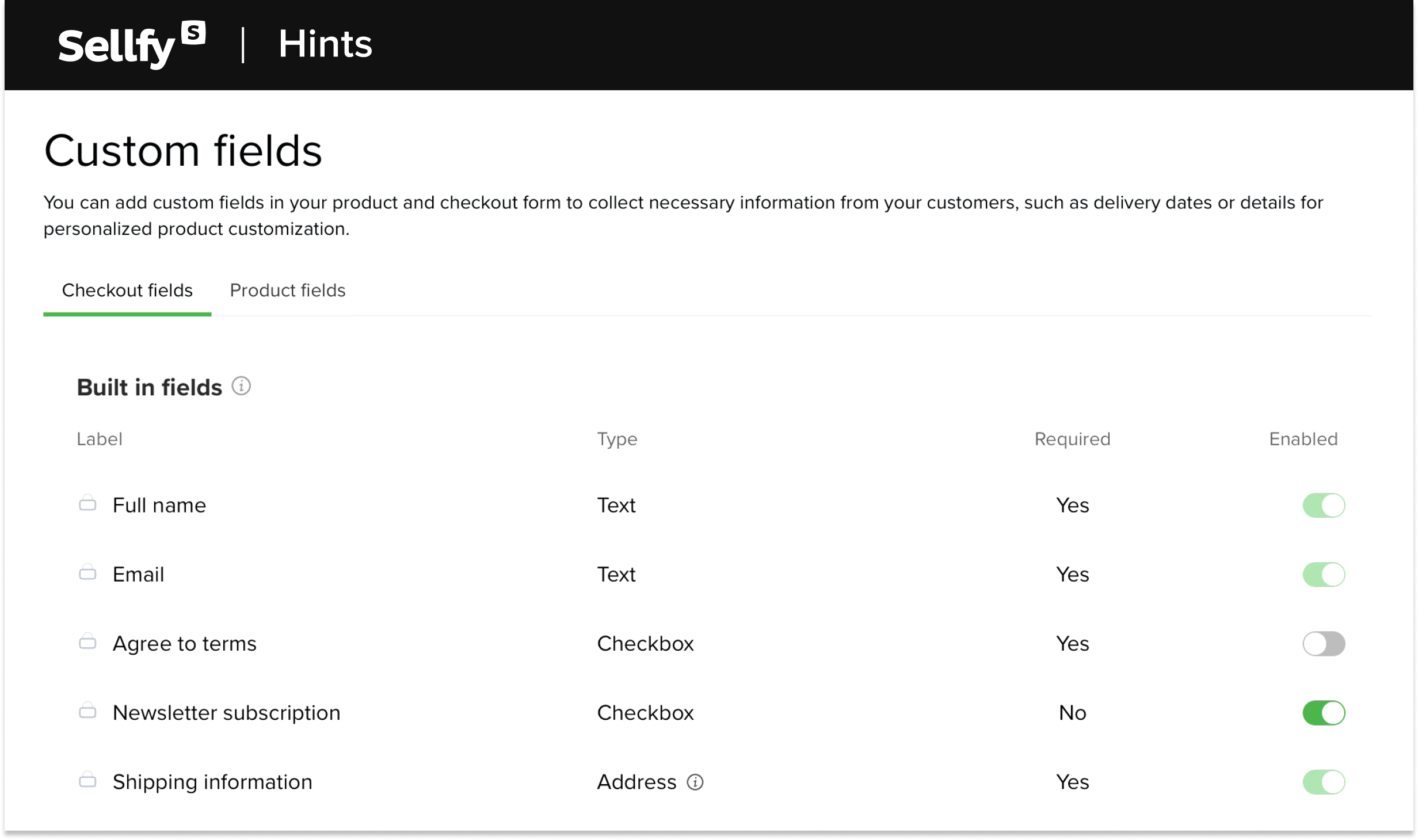Image resolution: width=1418 pixels, height=840 pixels.
Task: Enable the Agree to terms toggle
Action: coord(1324,644)
